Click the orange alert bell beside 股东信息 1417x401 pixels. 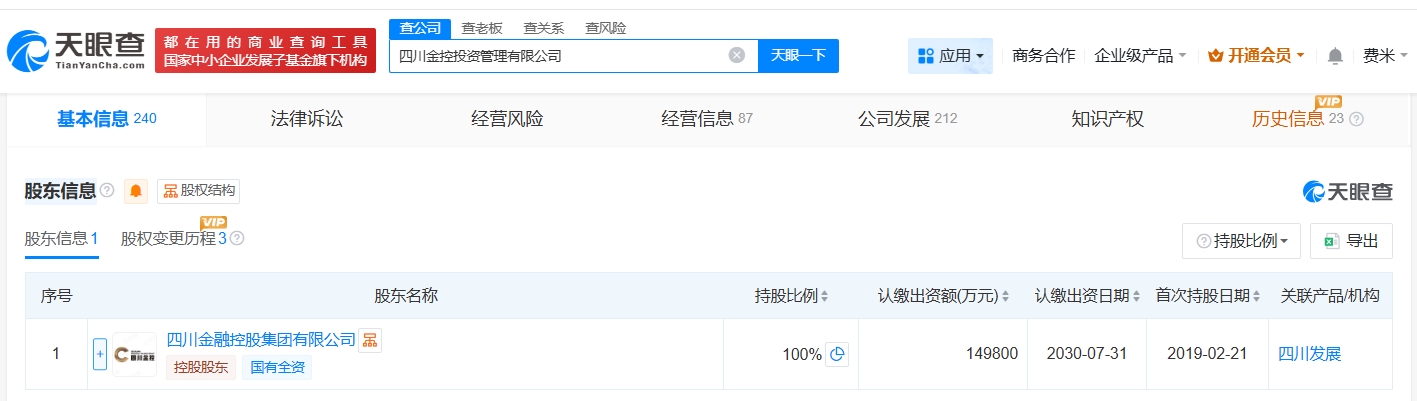pos(136,191)
